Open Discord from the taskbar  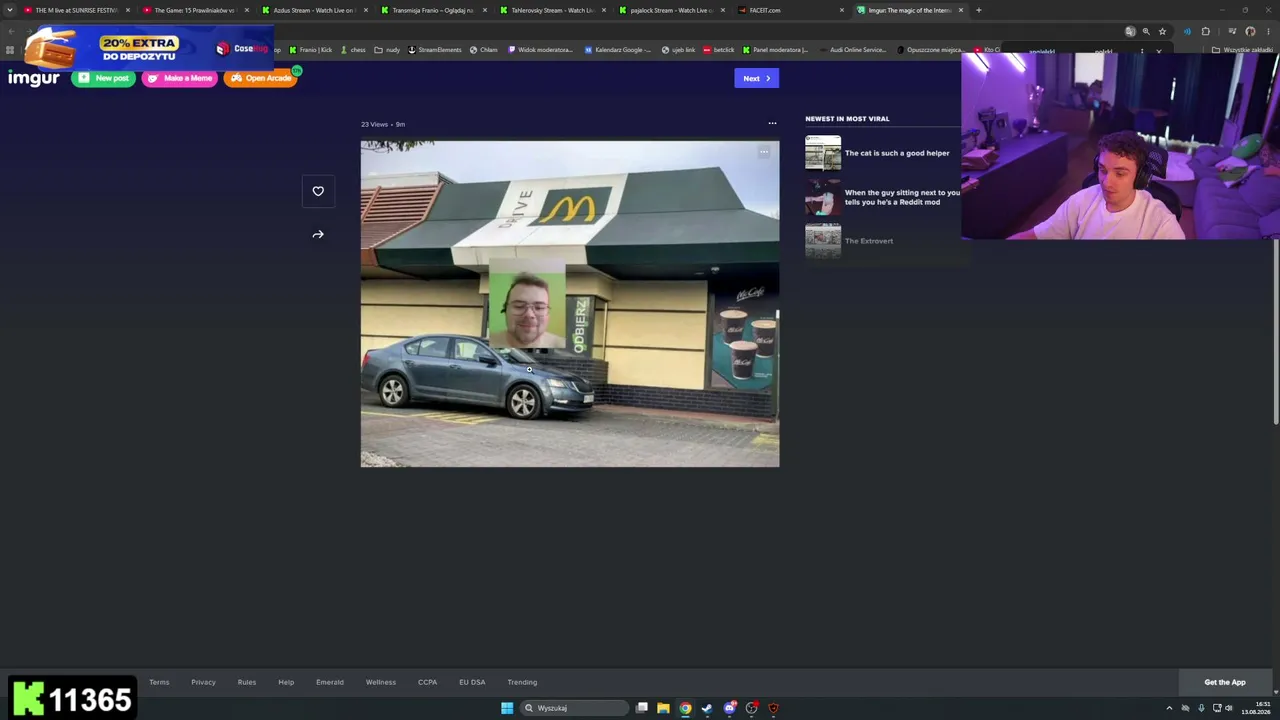coord(730,708)
